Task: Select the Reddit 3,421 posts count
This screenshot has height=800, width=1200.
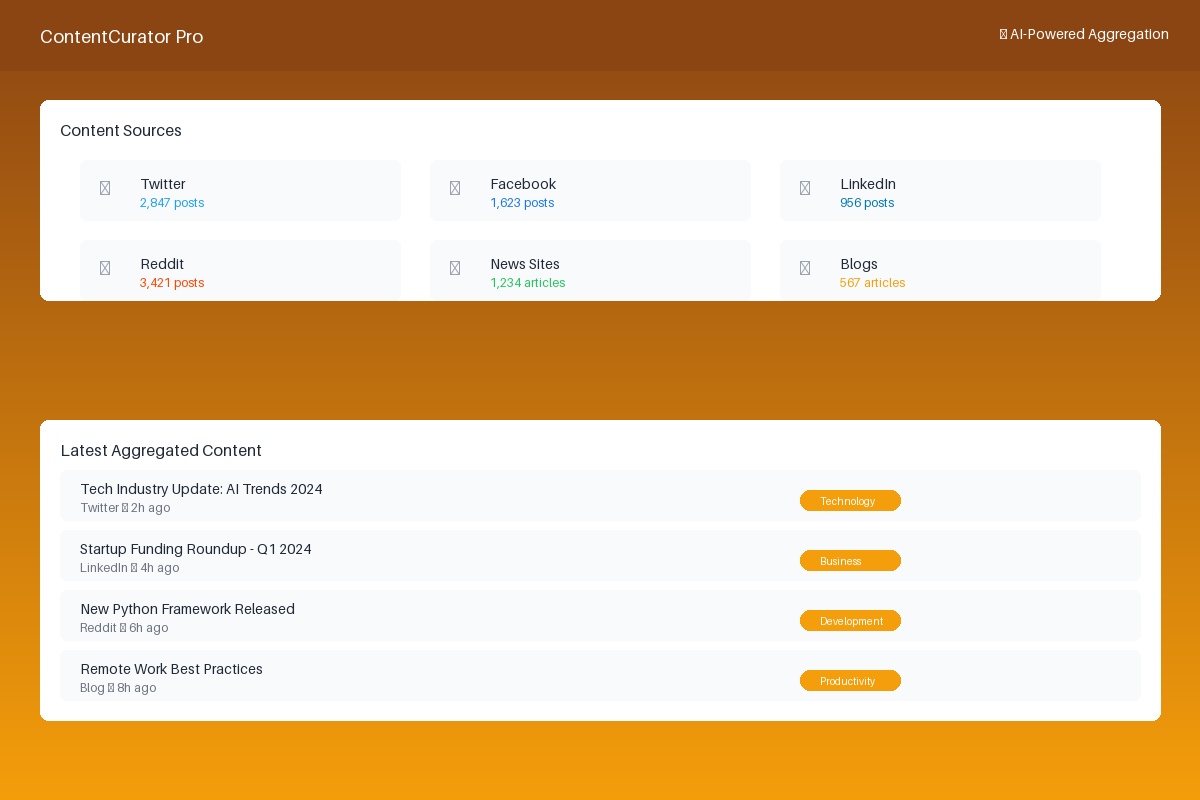Action: coord(172,283)
